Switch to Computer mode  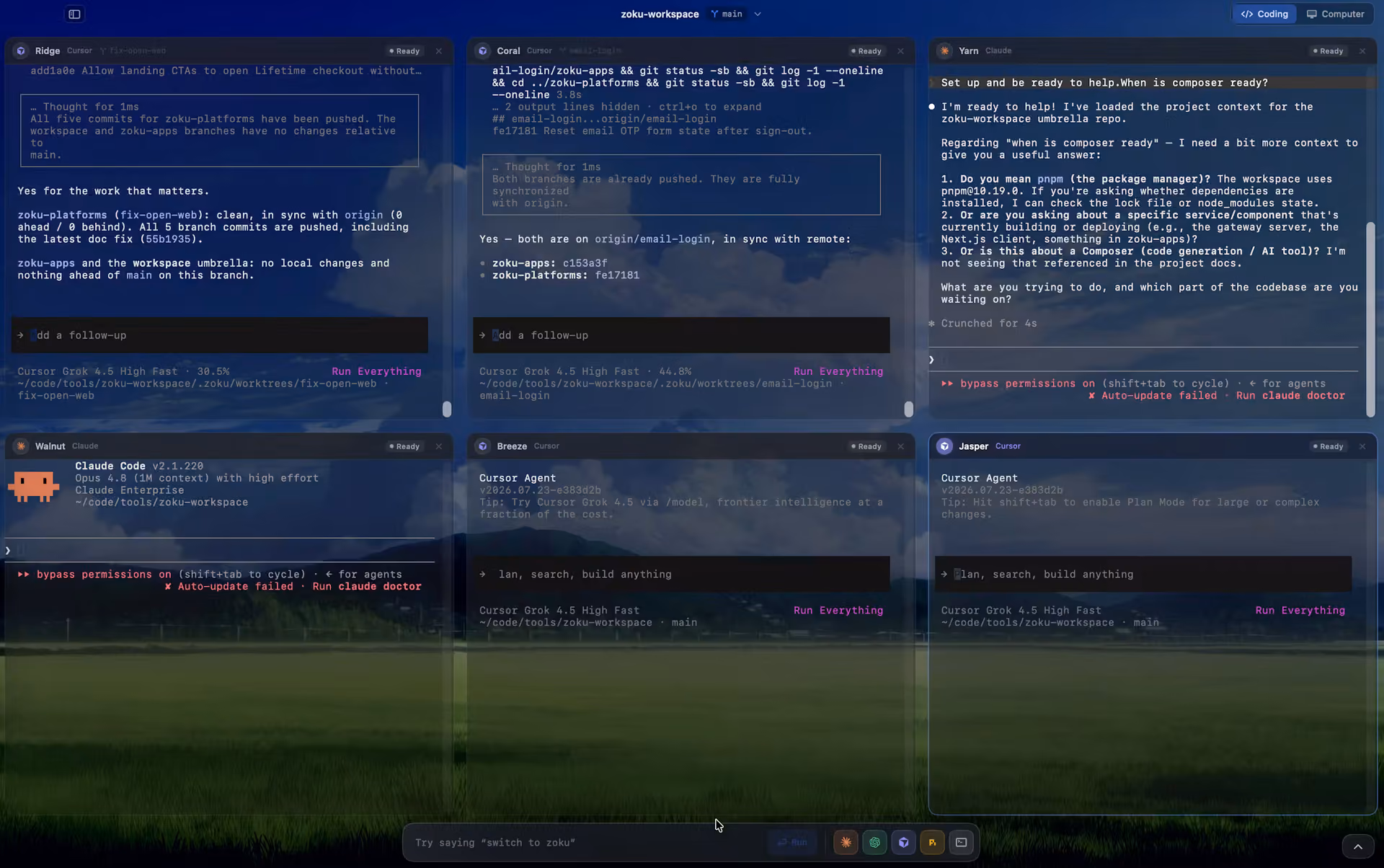(1335, 14)
